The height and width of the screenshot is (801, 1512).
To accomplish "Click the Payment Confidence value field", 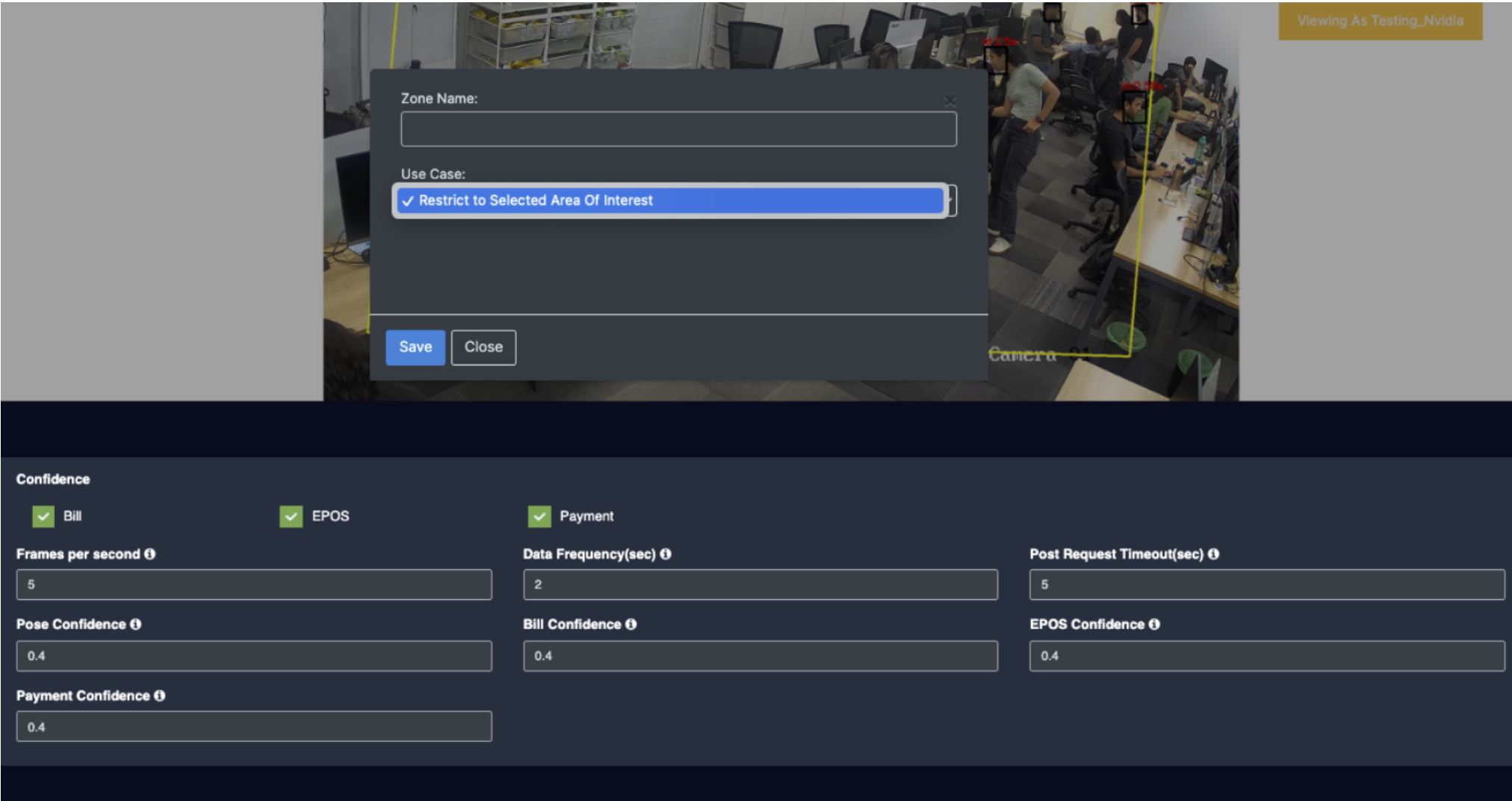I will [254, 726].
